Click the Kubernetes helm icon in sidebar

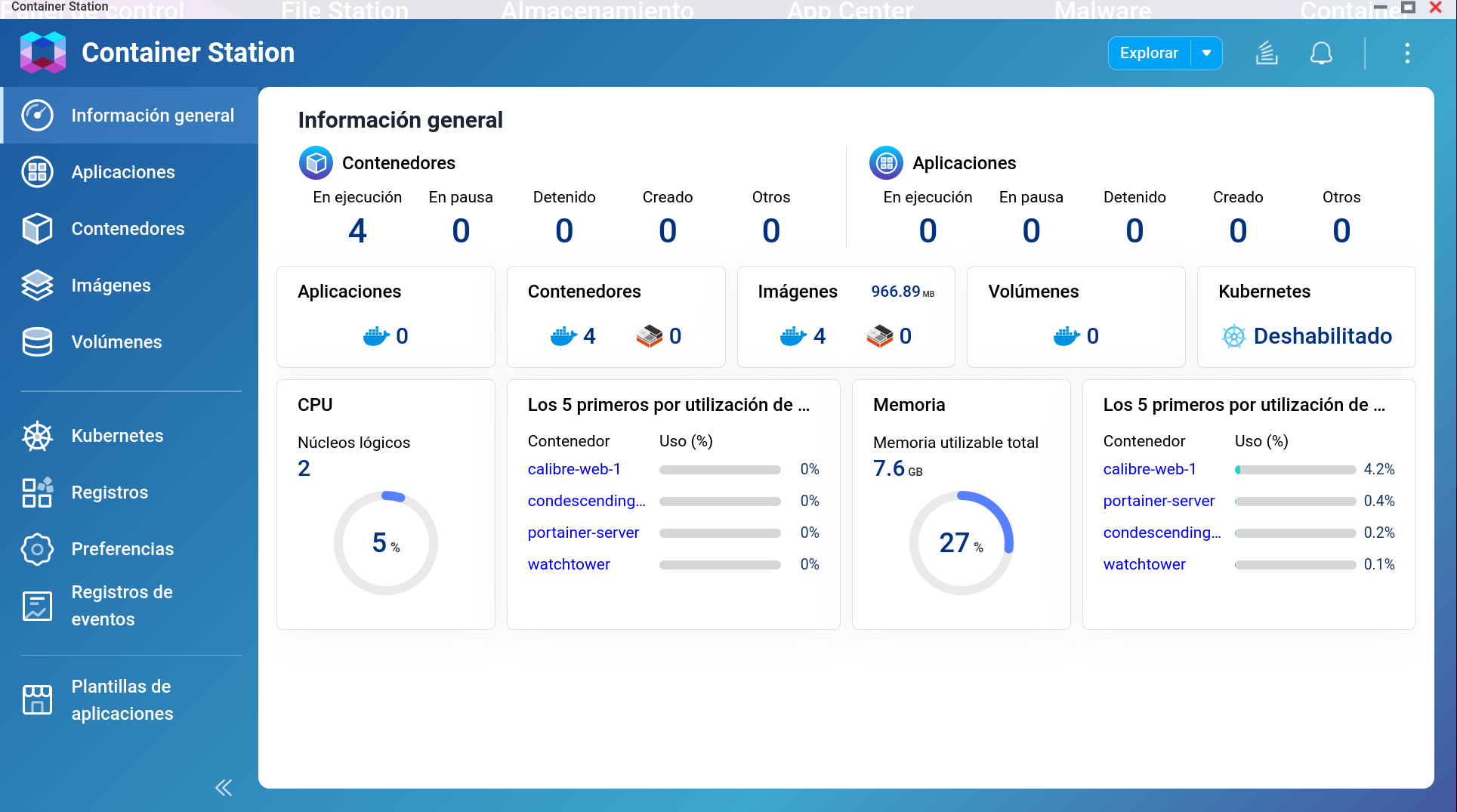tap(37, 436)
